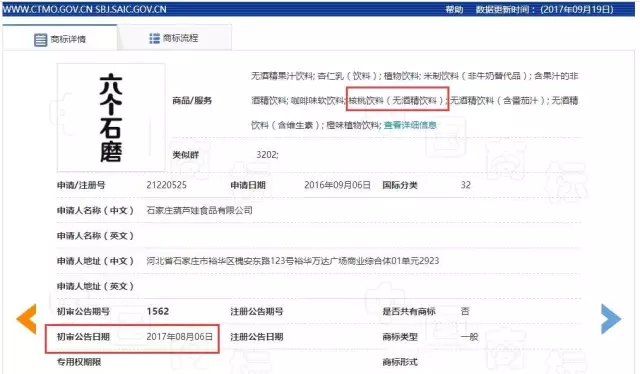Viewport: 640px width, 374px height.
Task: Click the 申请/注册号 label
Action: 81,185
